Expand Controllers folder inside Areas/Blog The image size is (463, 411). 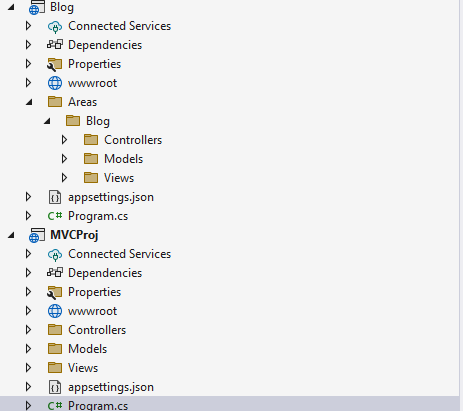point(65,140)
